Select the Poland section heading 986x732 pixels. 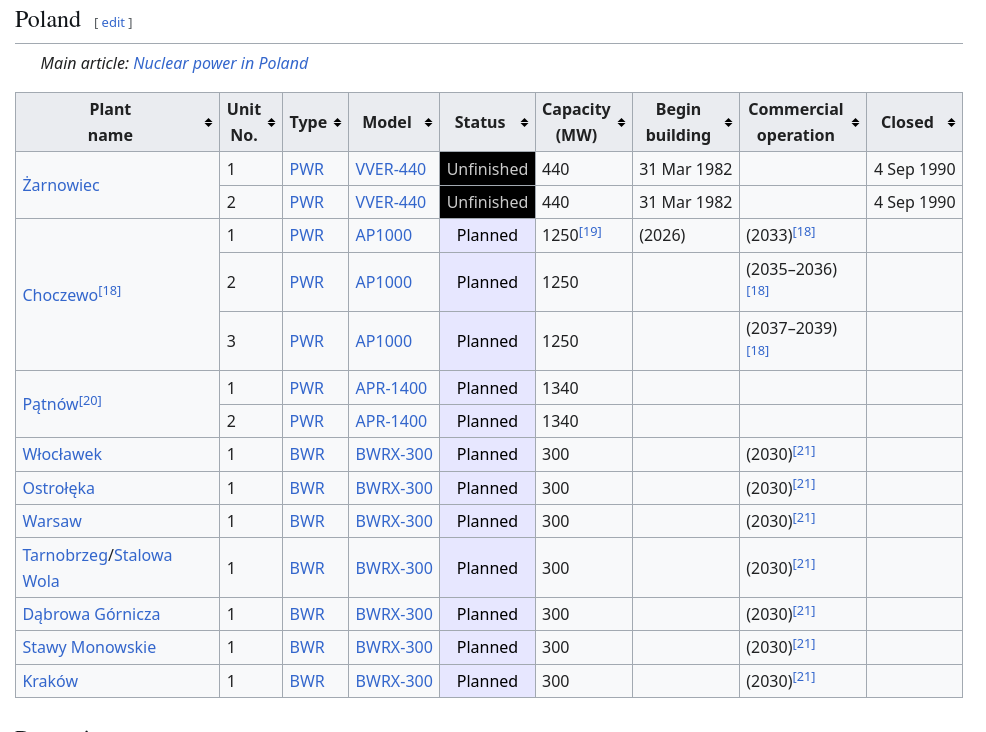(48, 19)
